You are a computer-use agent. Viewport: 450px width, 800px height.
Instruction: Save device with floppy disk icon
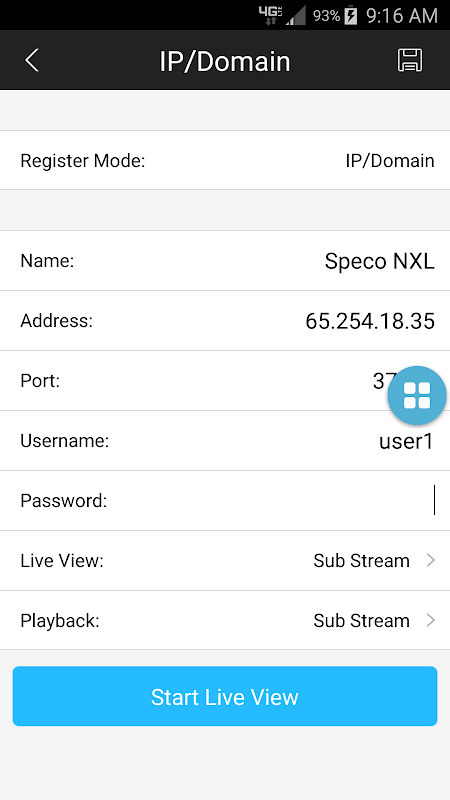tap(410, 61)
